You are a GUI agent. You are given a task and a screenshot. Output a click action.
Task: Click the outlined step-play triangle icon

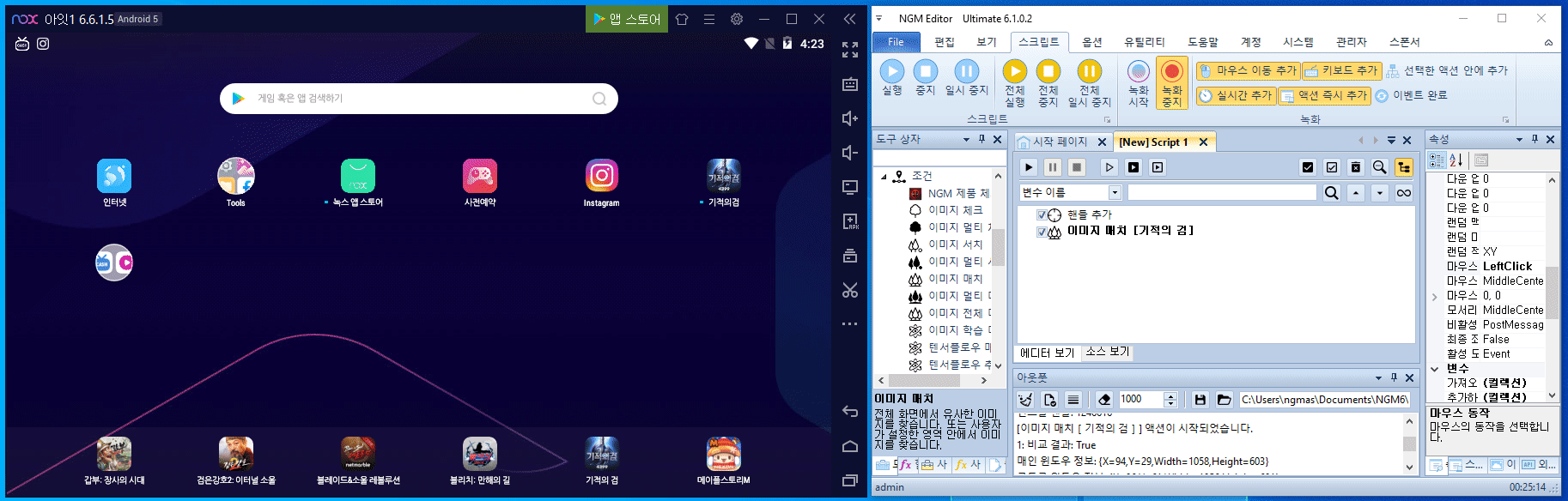(x=1109, y=167)
